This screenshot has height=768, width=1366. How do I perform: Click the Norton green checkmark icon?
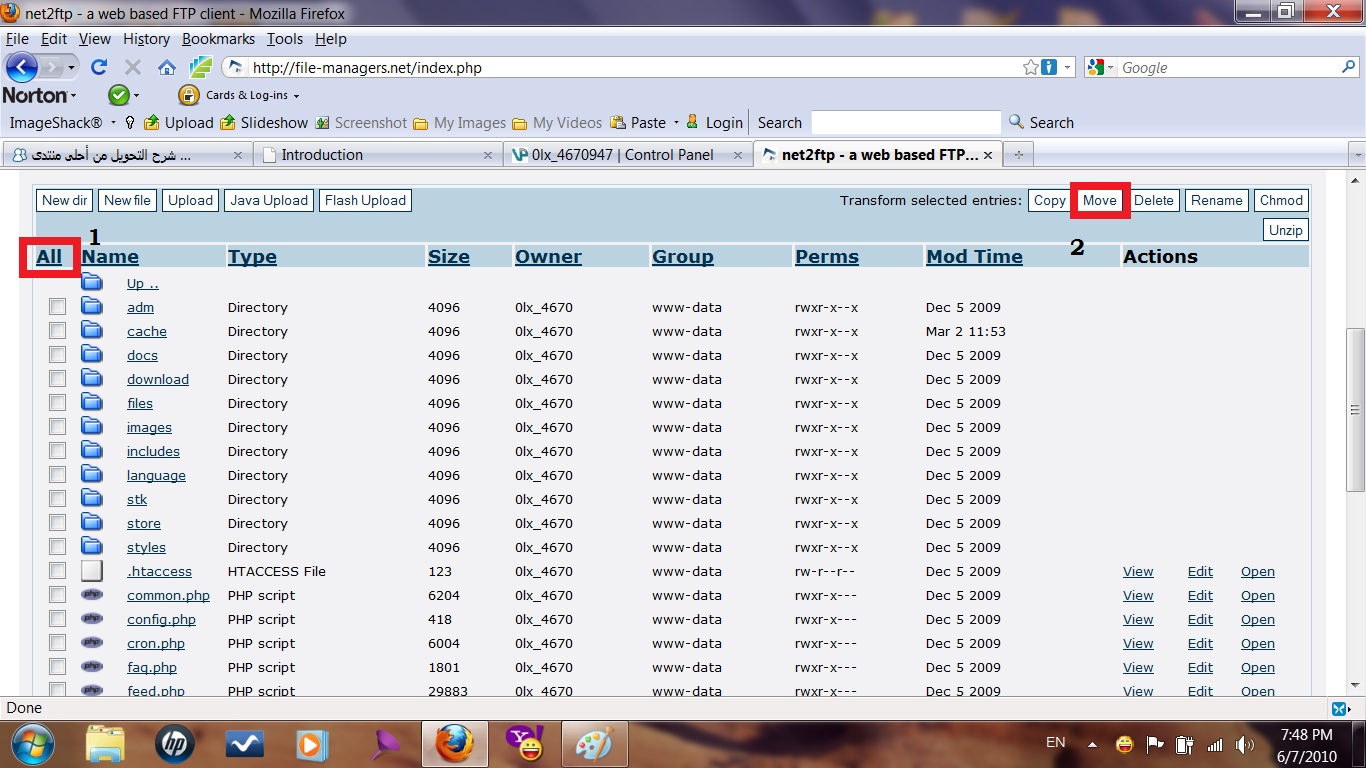click(119, 95)
